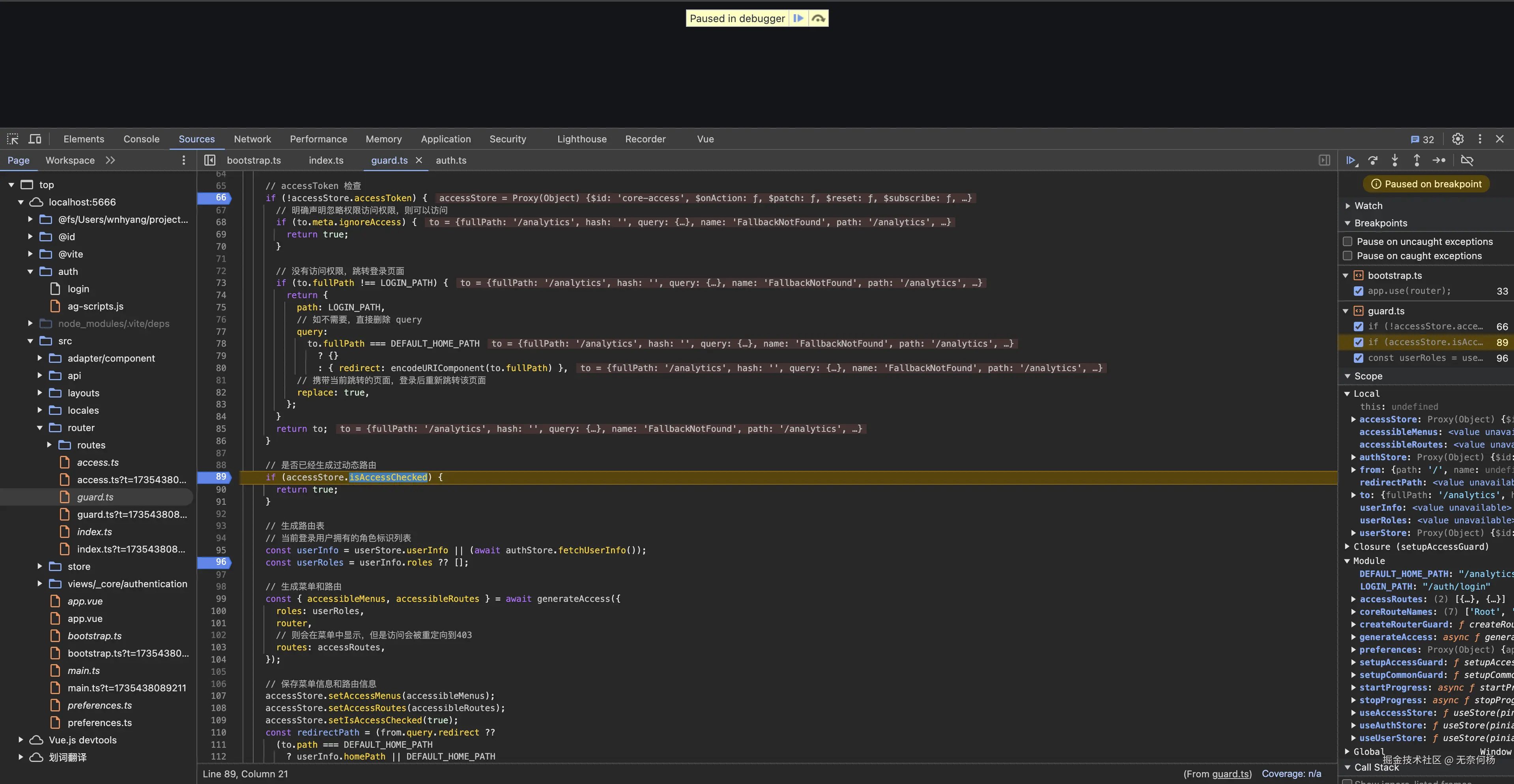1514x784 pixels.
Task: Click the 32 issues counter button
Action: (1422, 139)
